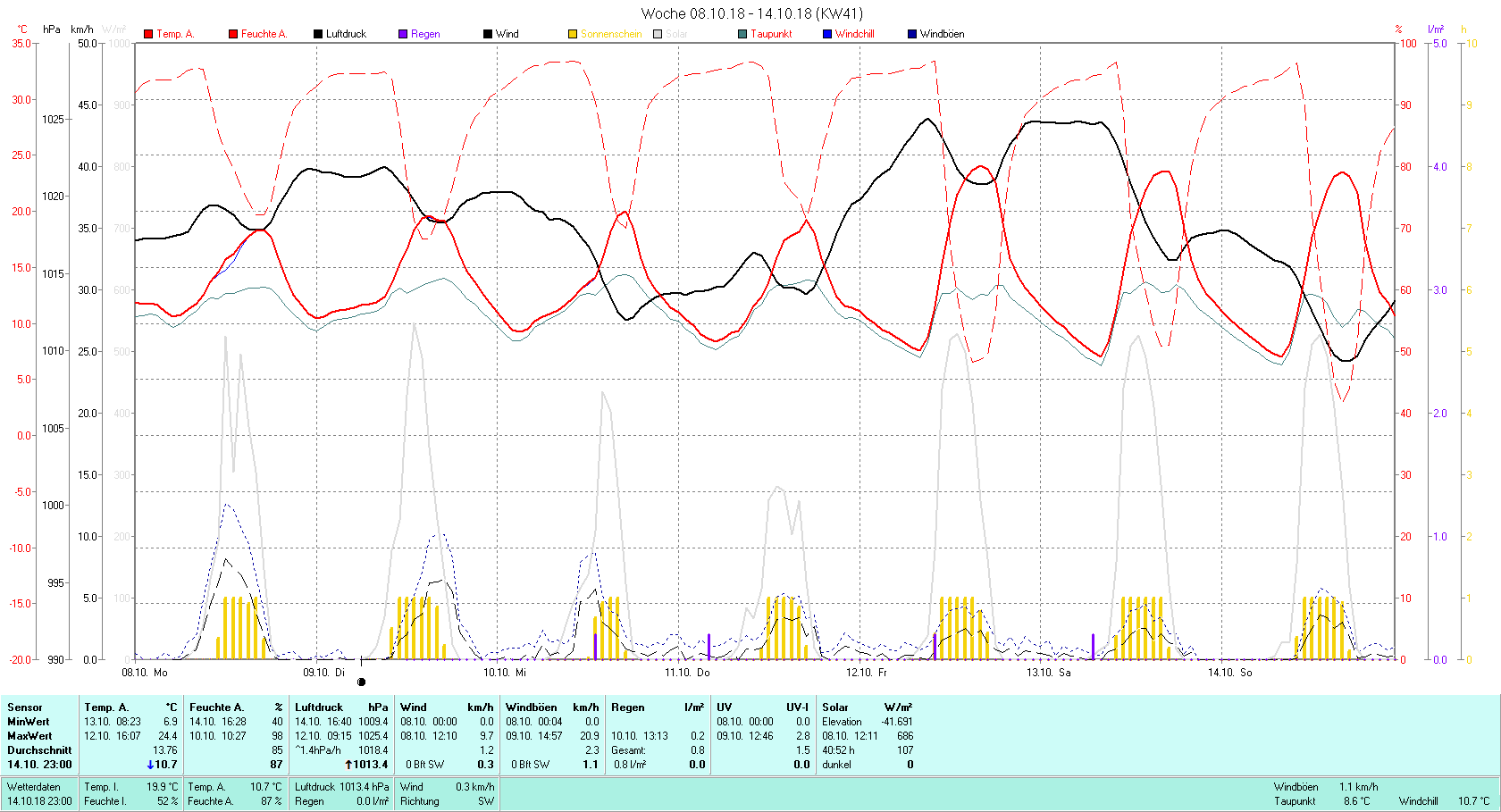Image resolution: width=1501 pixels, height=812 pixels.
Task: Click the 'Temp. A.' label in the chart legend
Action: tap(175, 34)
